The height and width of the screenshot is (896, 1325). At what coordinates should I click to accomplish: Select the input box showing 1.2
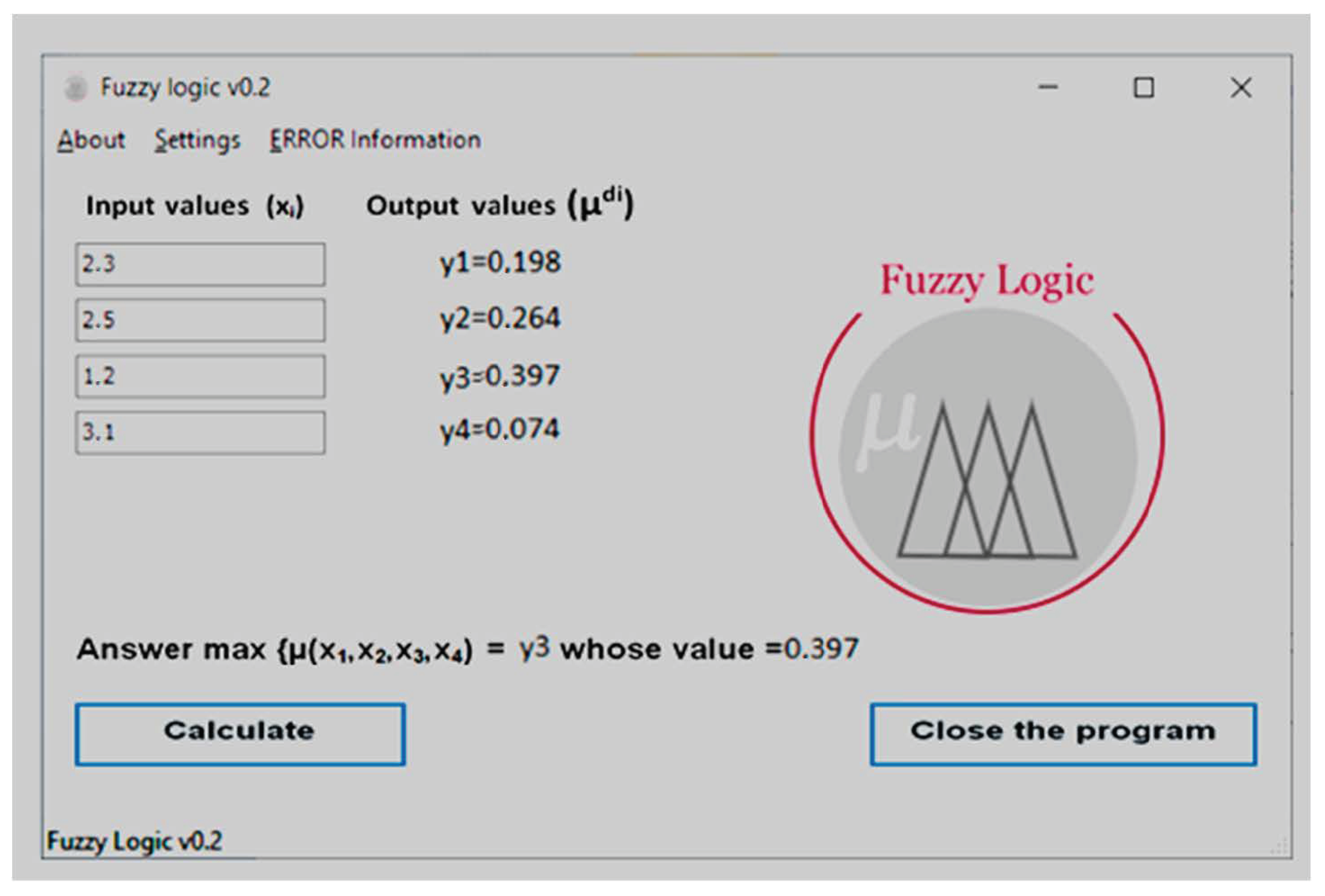[x=200, y=376]
